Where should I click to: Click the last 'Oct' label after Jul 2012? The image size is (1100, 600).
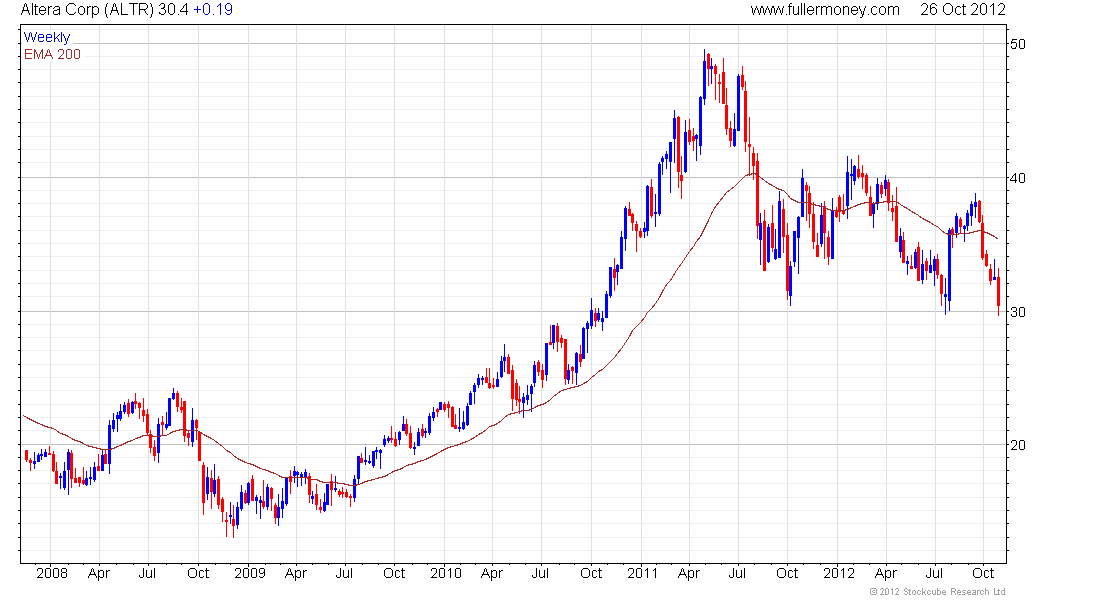pos(983,573)
